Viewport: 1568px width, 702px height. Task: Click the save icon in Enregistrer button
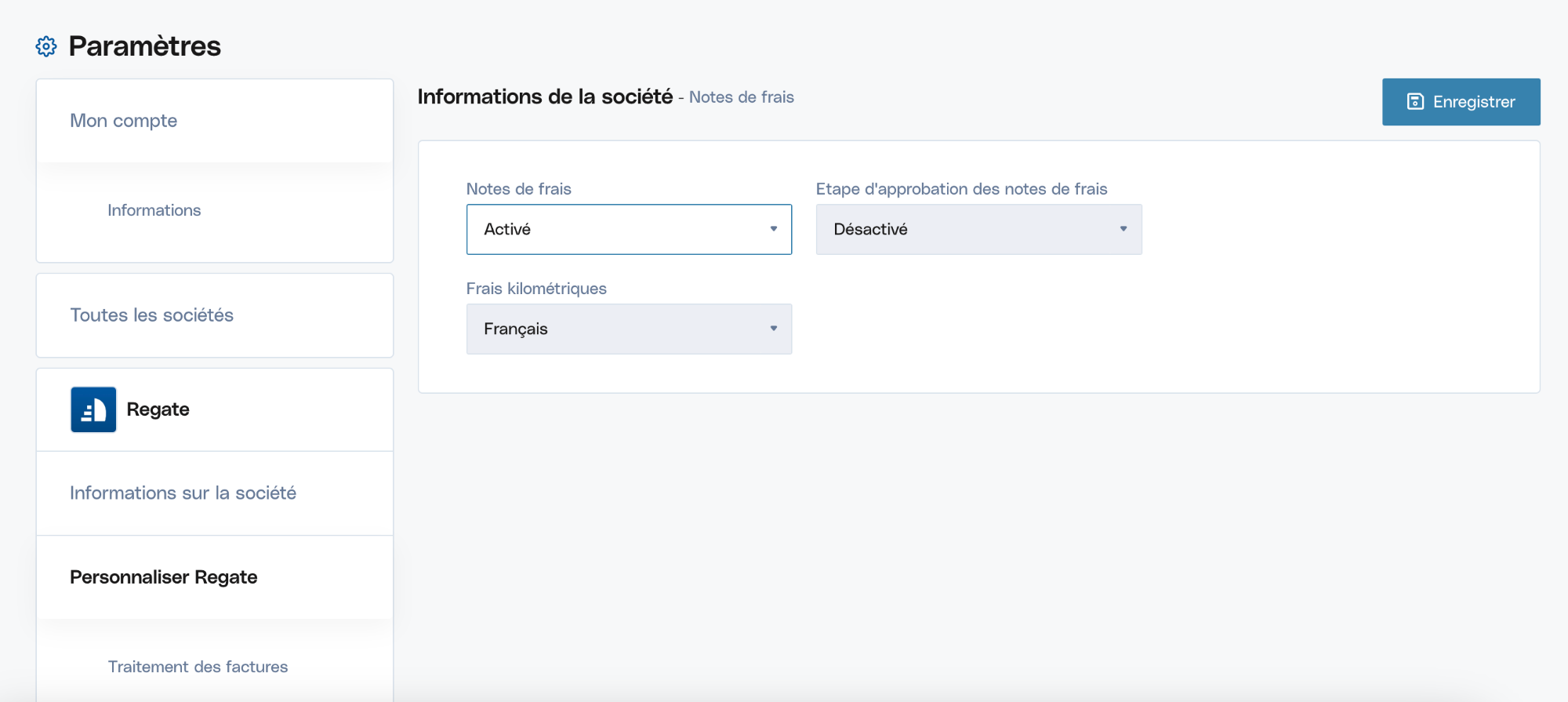1415,102
